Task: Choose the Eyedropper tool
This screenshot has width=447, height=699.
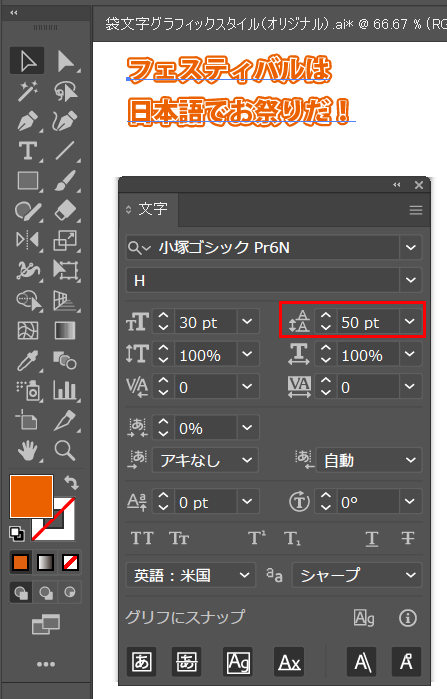Action: pos(28,361)
